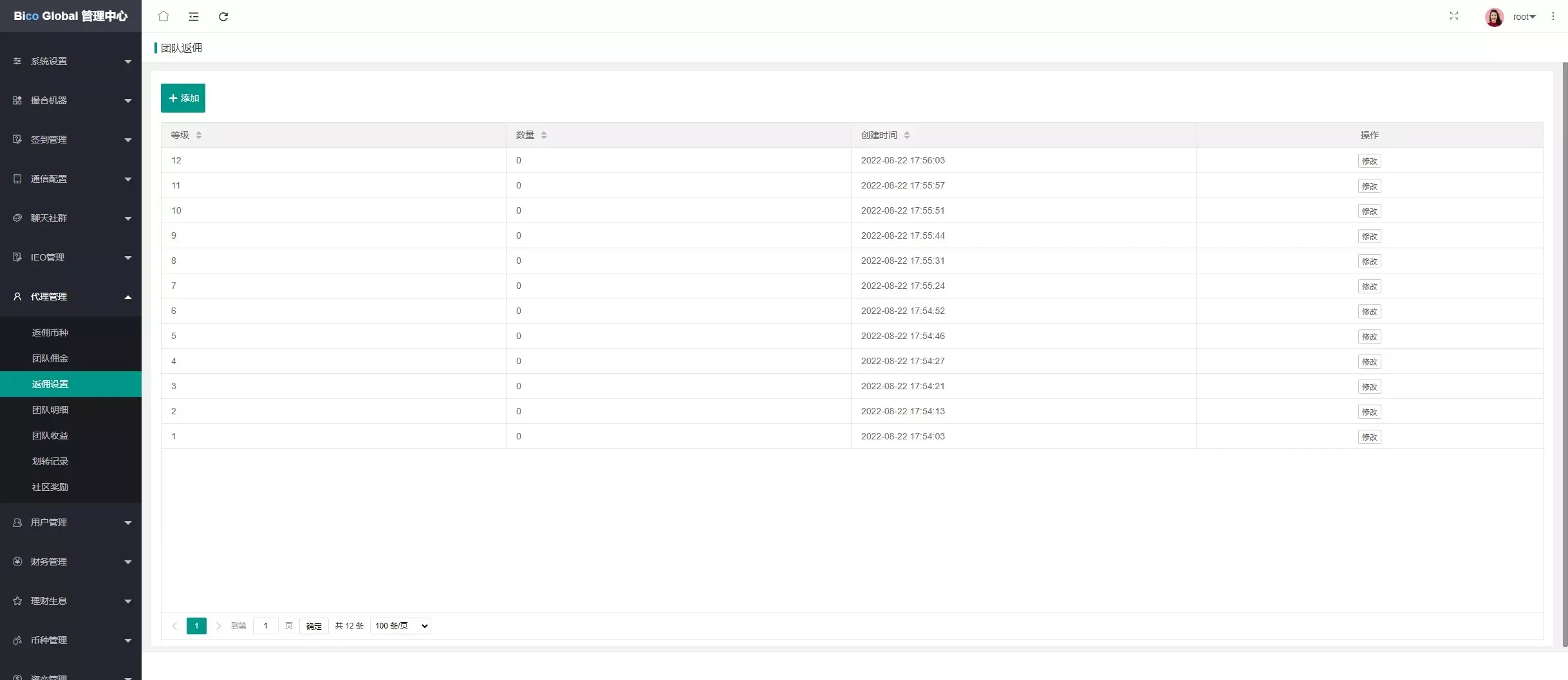This screenshot has height=680, width=1568.
Task: Refresh the page with reload icon
Action: tap(223, 16)
